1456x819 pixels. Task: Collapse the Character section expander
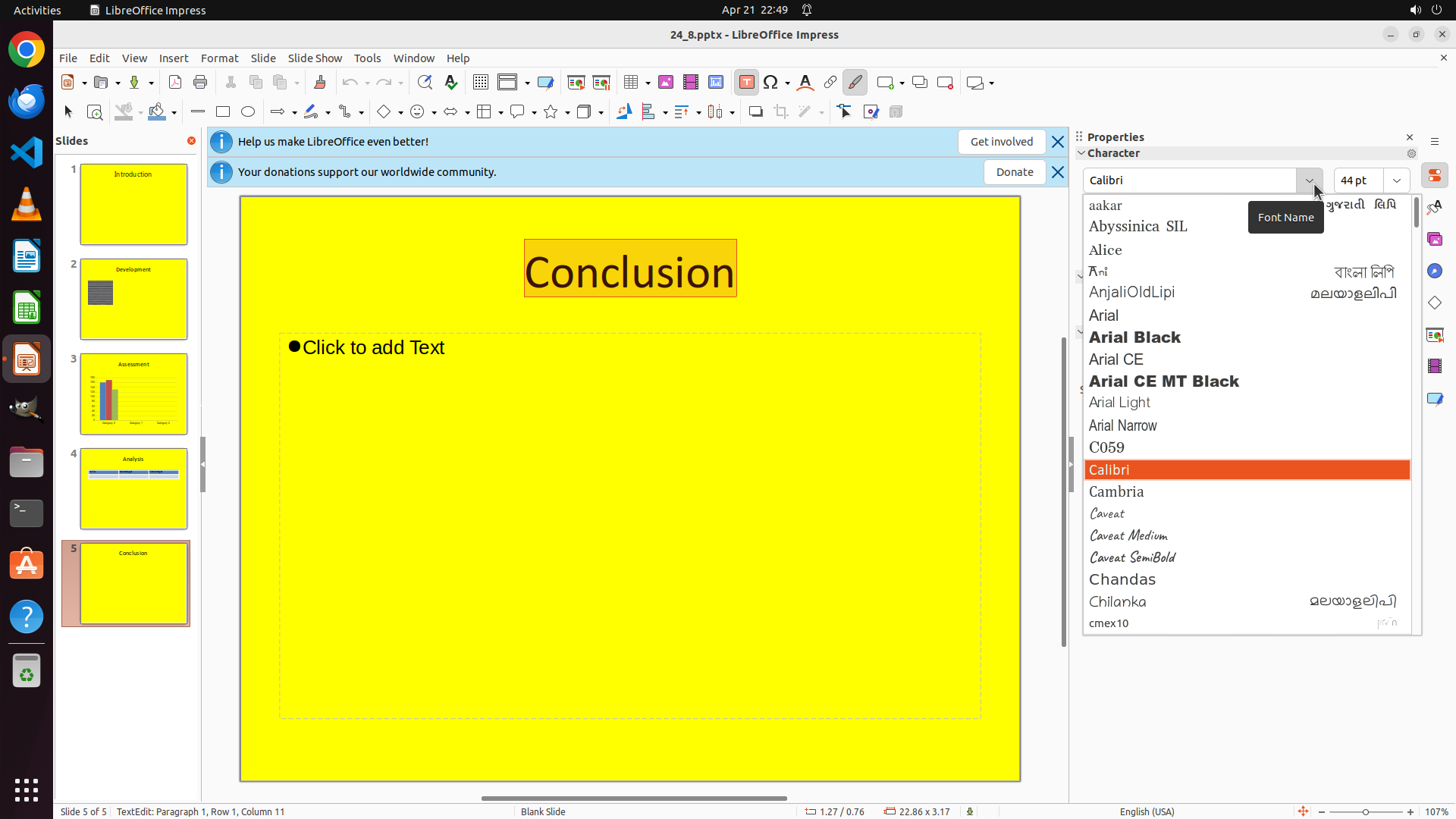pyautogui.click(x=1081, y=153)
